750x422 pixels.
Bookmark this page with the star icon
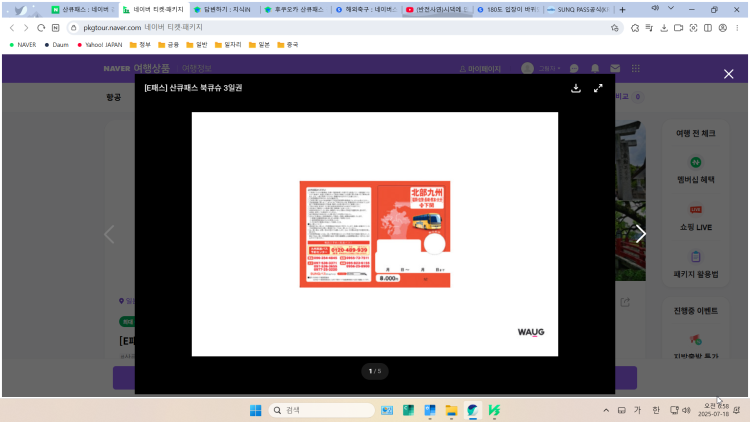click(x=615, y=28)
